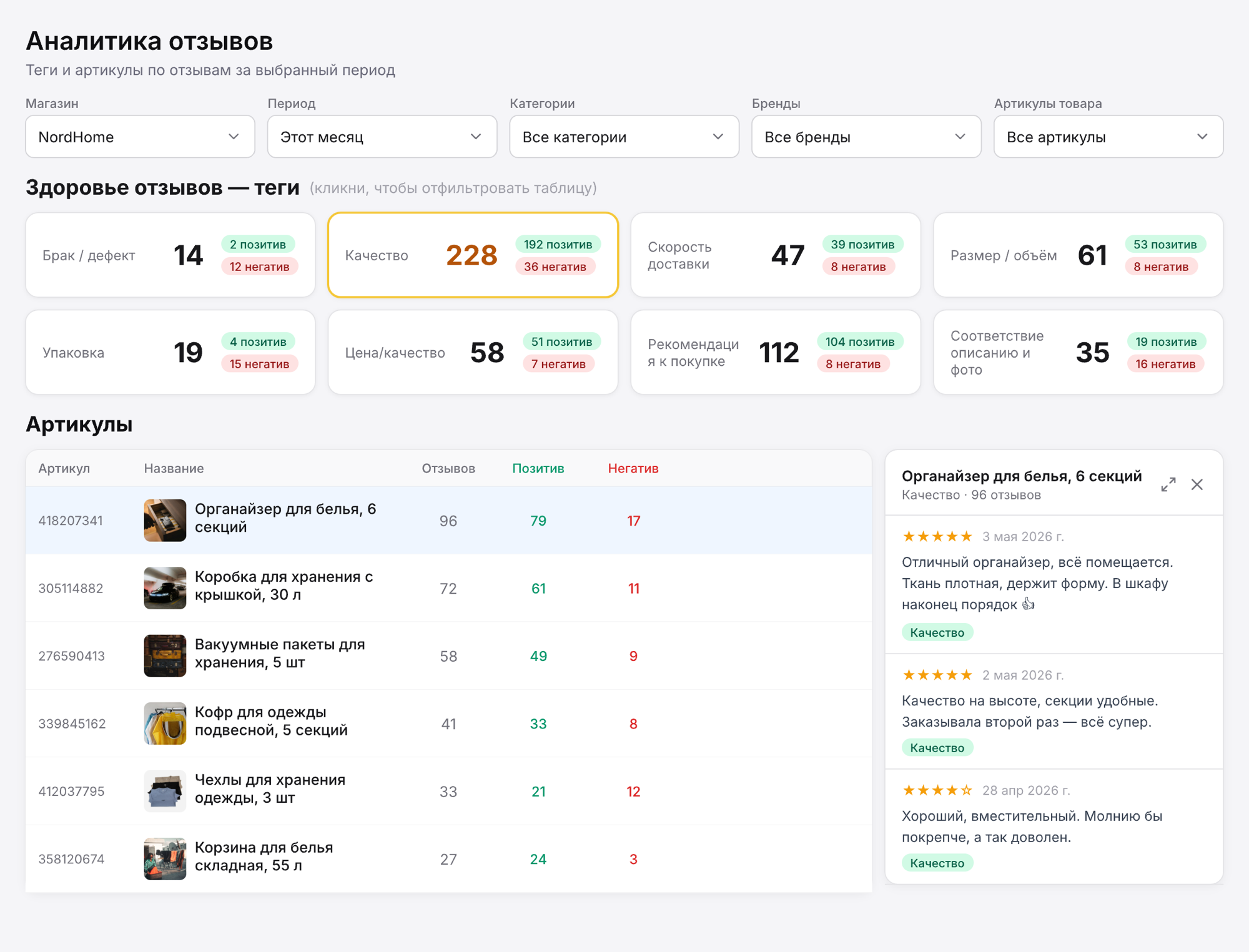Close the Органайзер review panel
Image resolution: width=1249 pixels, height=952 pixels.
point(1197,484)
